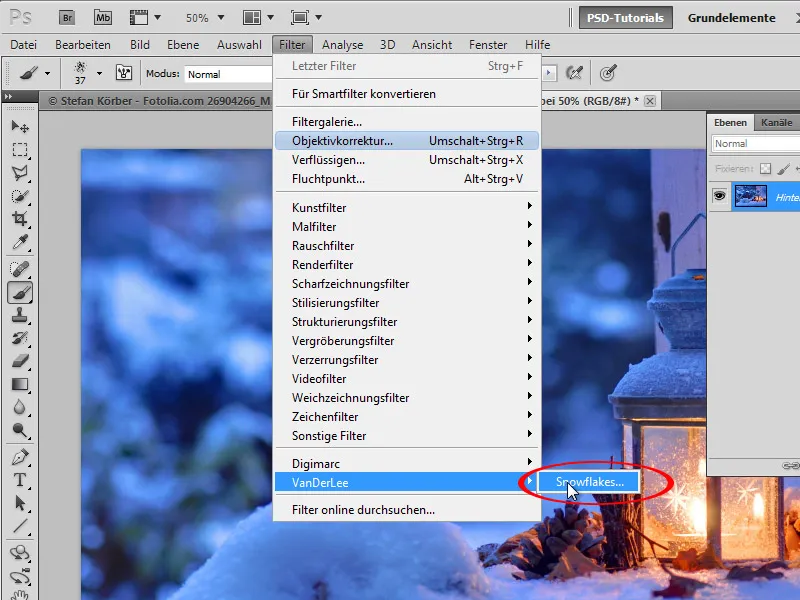The width and height of the screenshot is (800, 600).
Task: Enable transparency lock in Fixieren options
Action: click(766, 168)
